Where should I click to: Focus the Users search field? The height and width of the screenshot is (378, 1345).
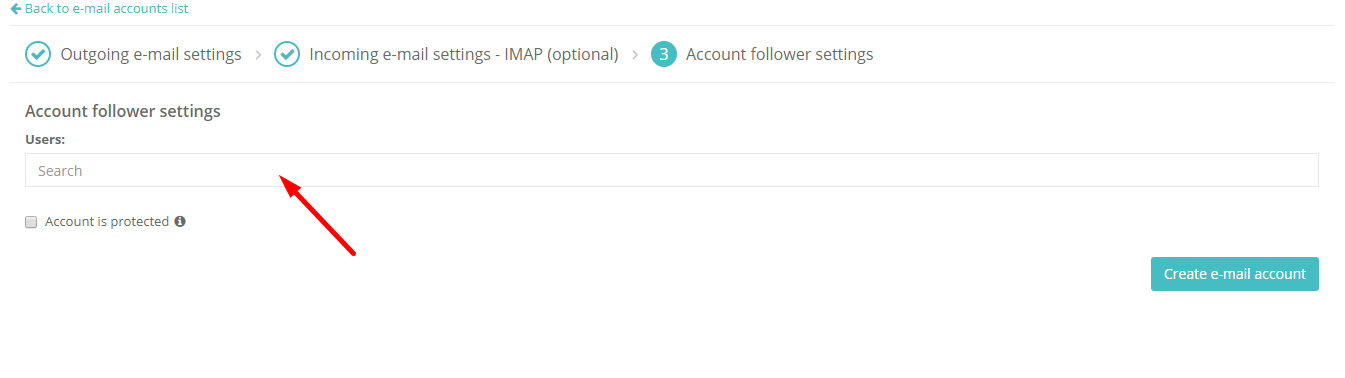(672, 170)
